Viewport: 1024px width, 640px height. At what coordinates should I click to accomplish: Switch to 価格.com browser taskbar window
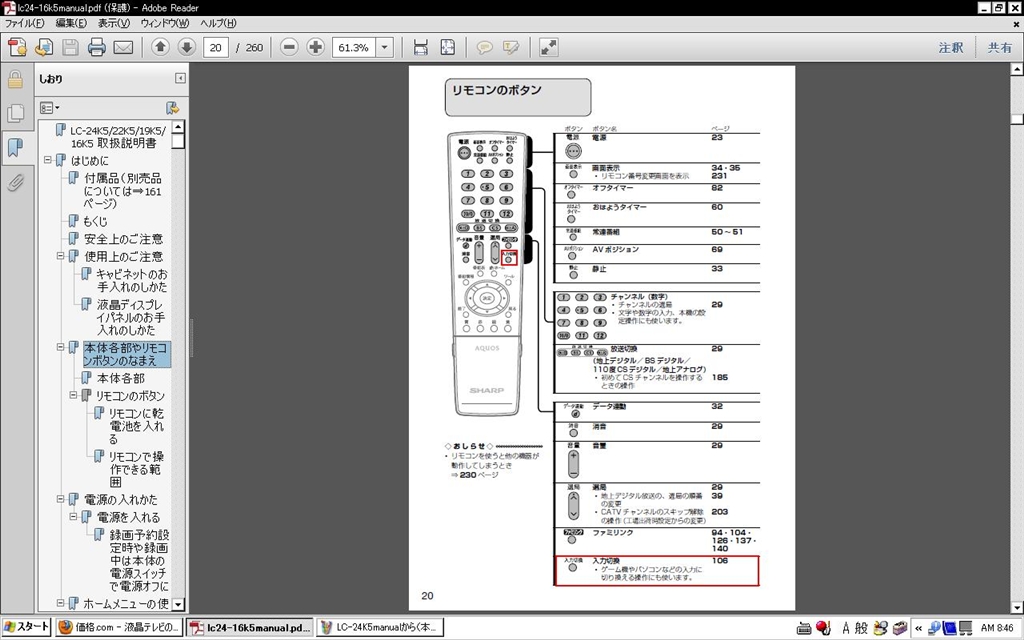click(118, 628)
